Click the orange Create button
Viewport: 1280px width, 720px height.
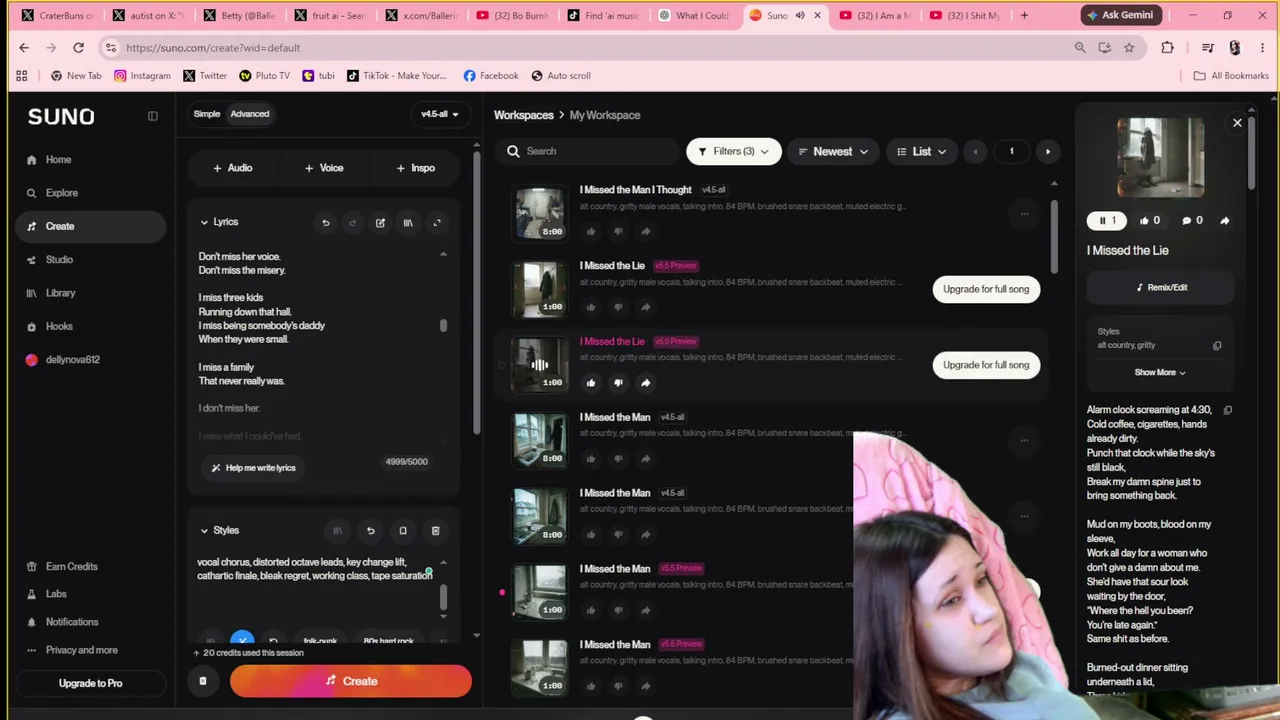[x=351, y=681]
